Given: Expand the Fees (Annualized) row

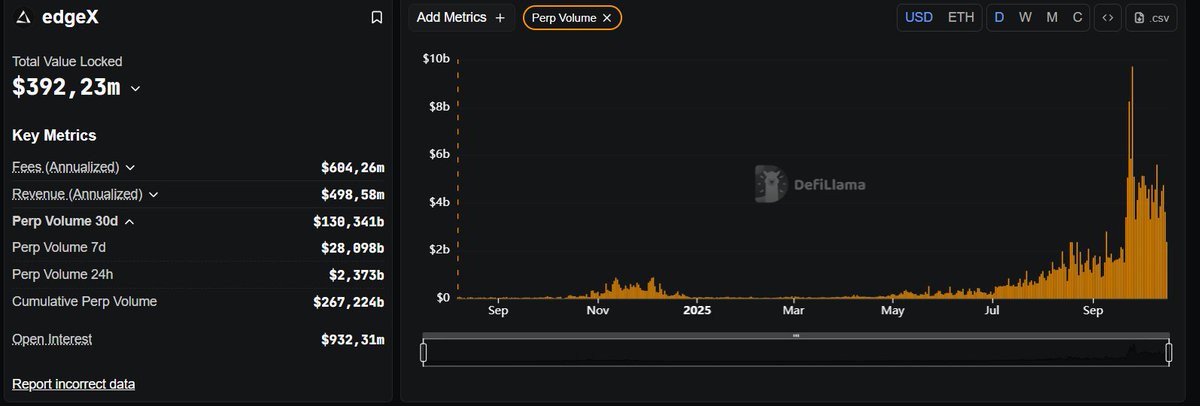Looking at the screenshot, I should coord(131,167).
